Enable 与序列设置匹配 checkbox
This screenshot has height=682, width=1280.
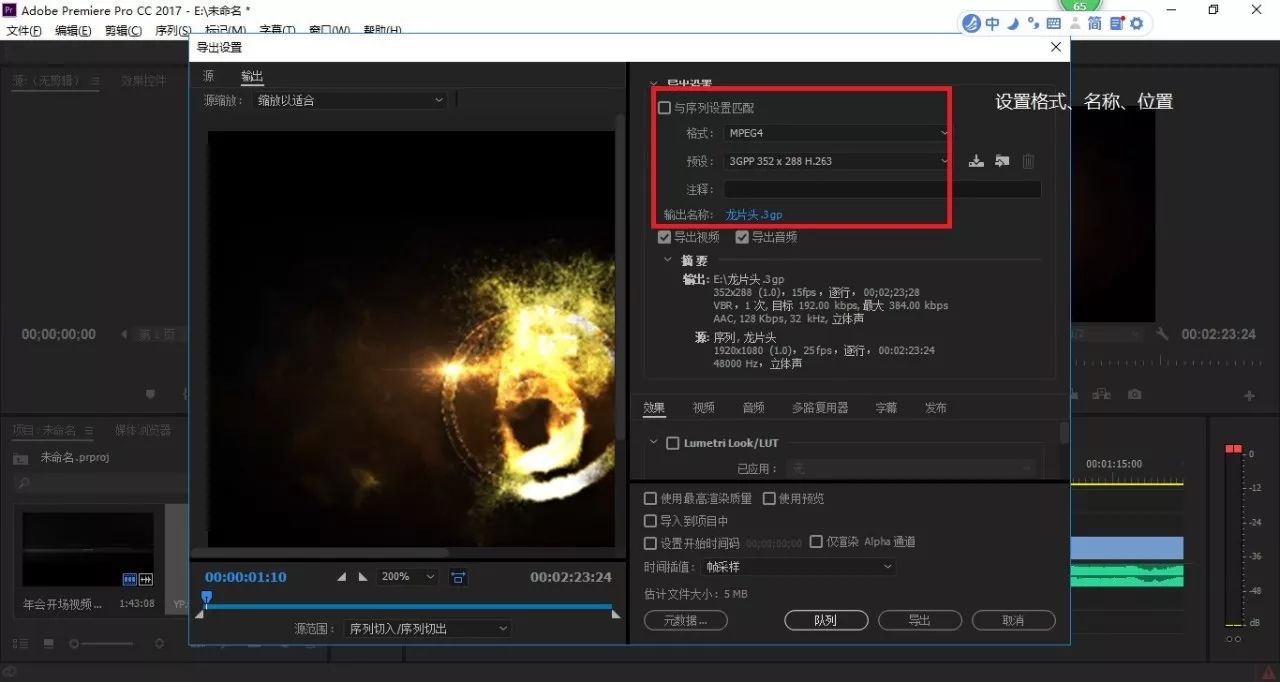click(x=664, y=107)
